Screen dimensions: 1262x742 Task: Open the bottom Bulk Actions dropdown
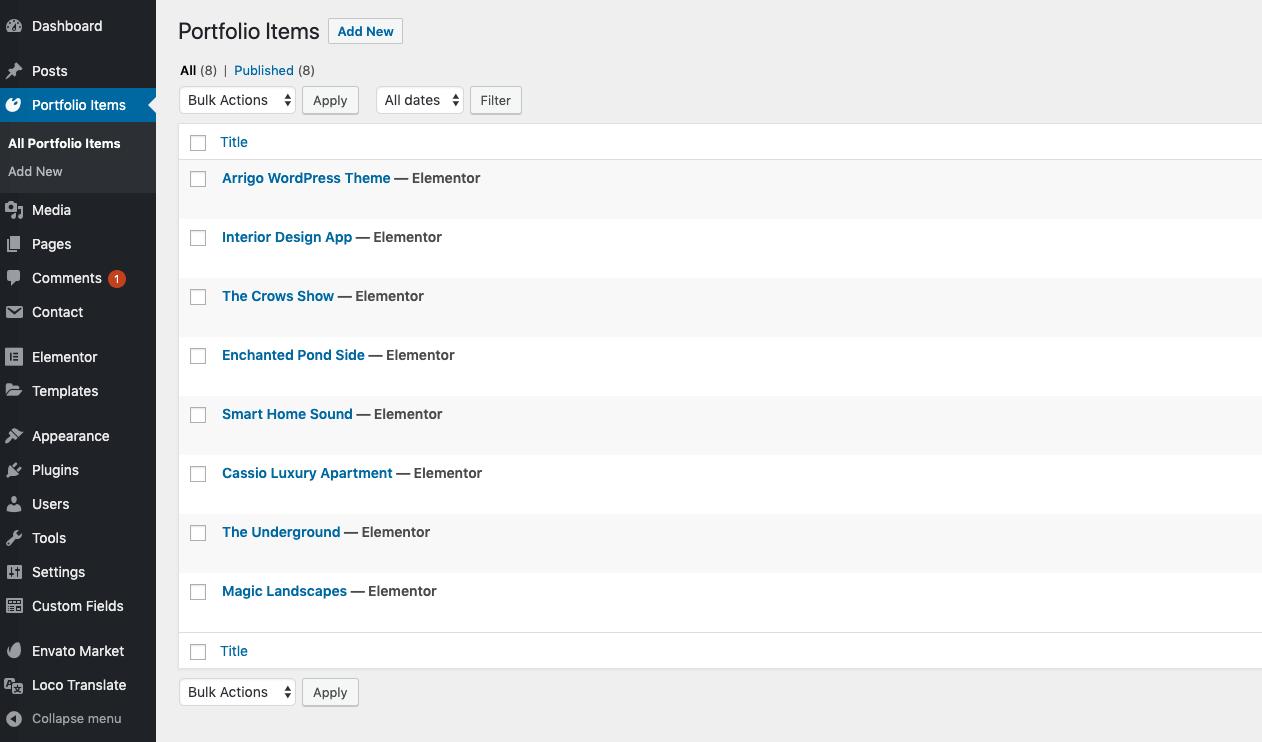click(x=237, y=692)
